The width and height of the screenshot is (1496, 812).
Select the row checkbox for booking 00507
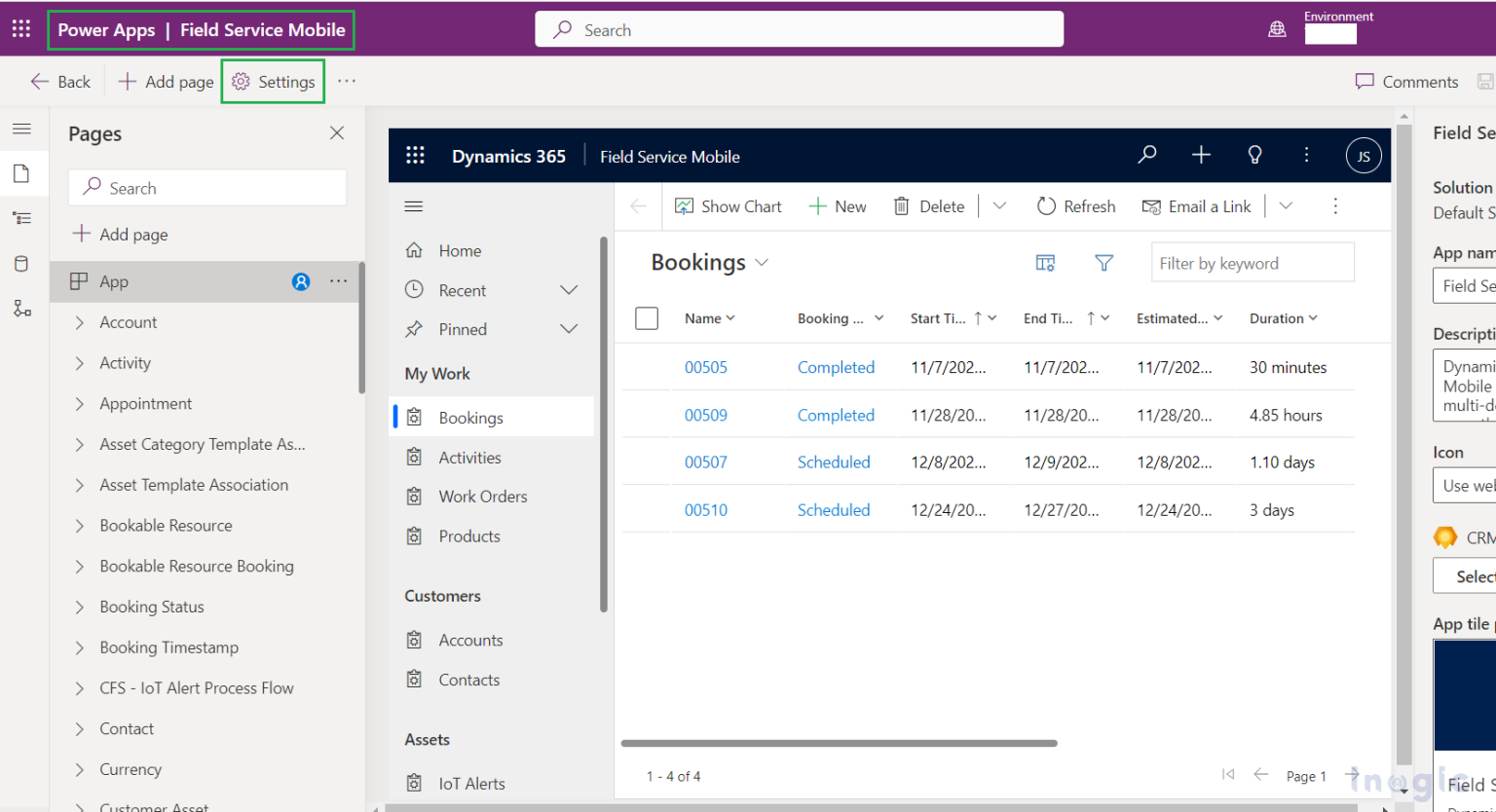pos(646,461)
